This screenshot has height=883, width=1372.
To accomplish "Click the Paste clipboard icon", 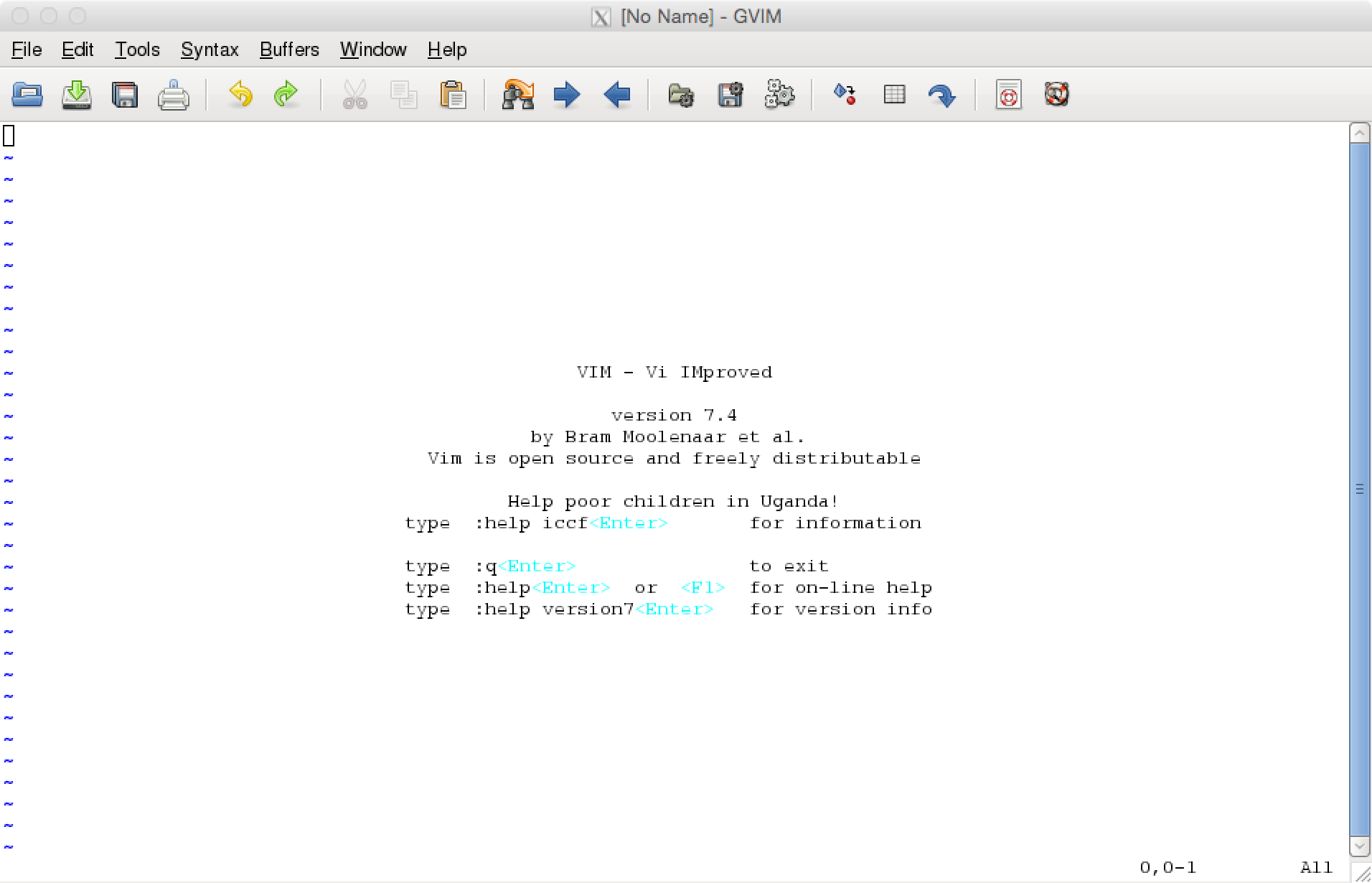I will (453, 95).
